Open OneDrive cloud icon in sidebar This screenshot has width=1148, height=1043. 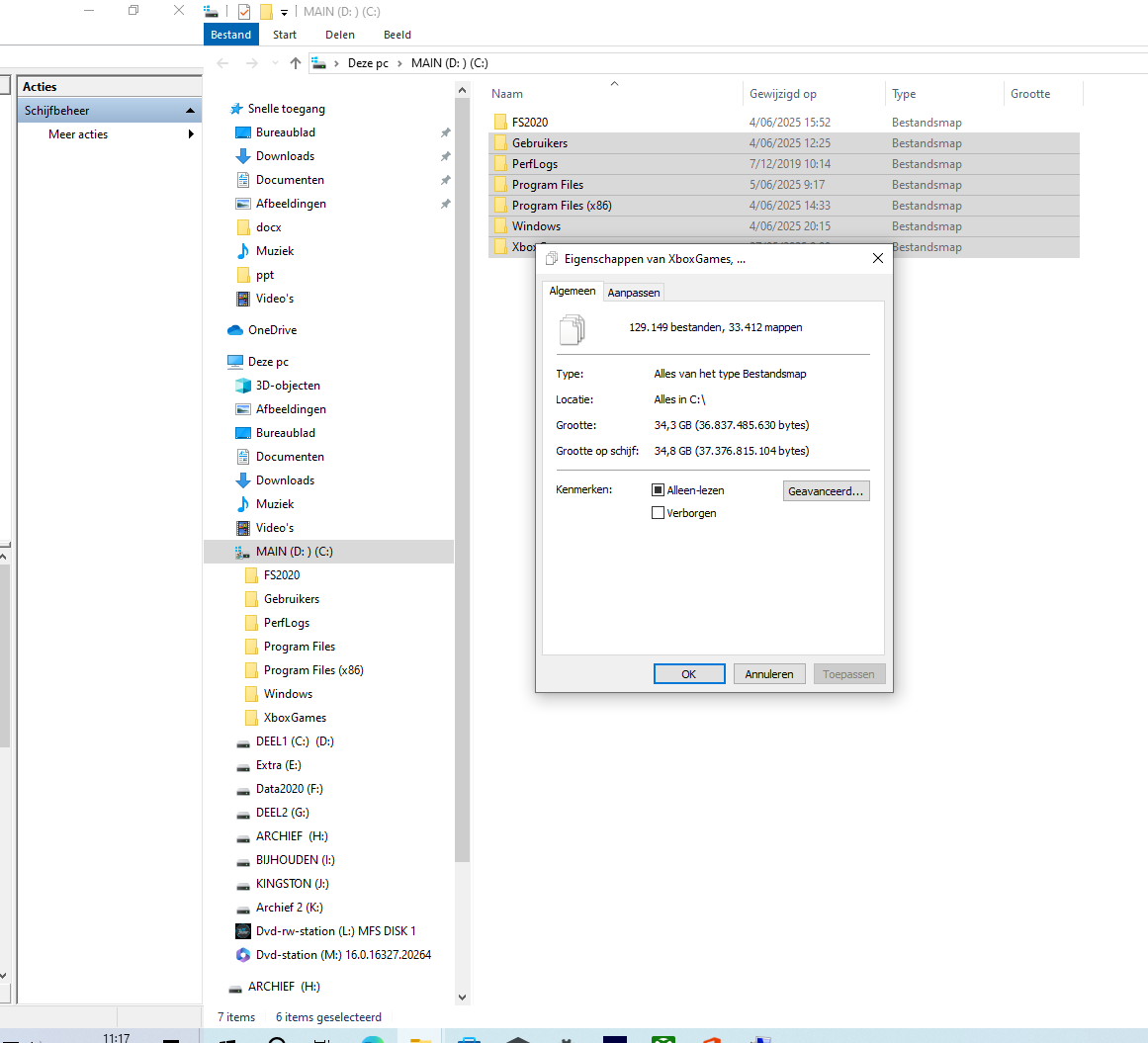point(235,330)
